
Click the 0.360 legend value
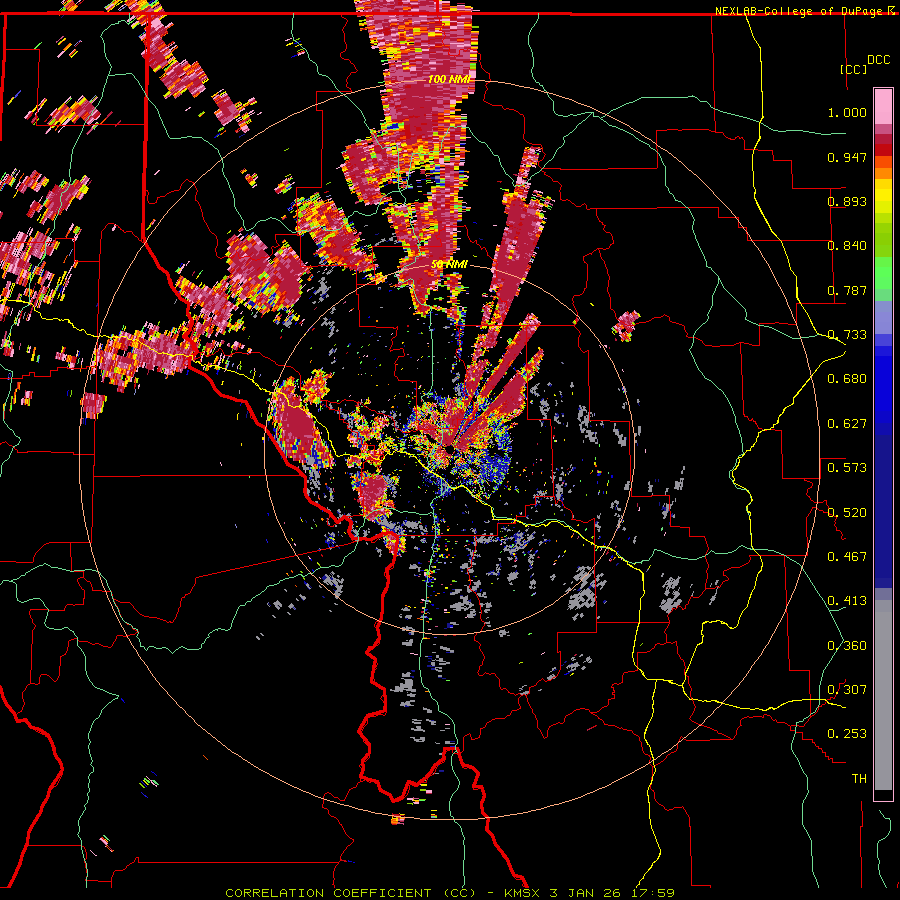[x=847, y=646]
